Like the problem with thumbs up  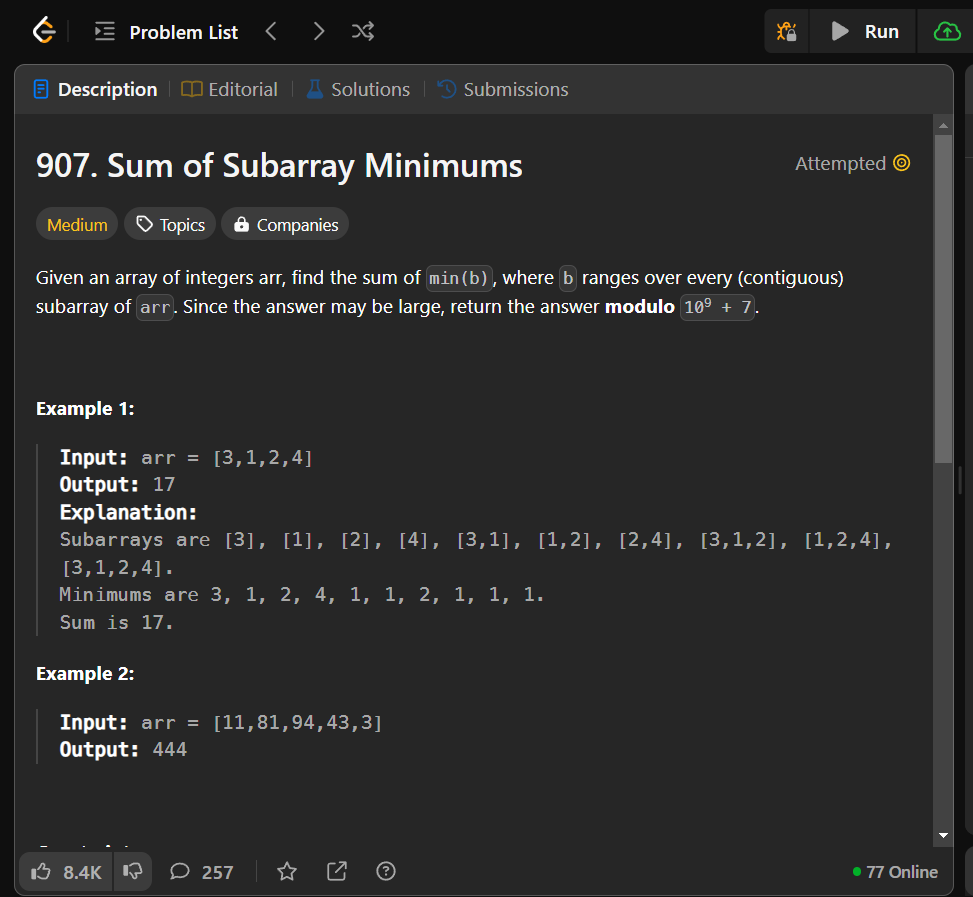66,872
